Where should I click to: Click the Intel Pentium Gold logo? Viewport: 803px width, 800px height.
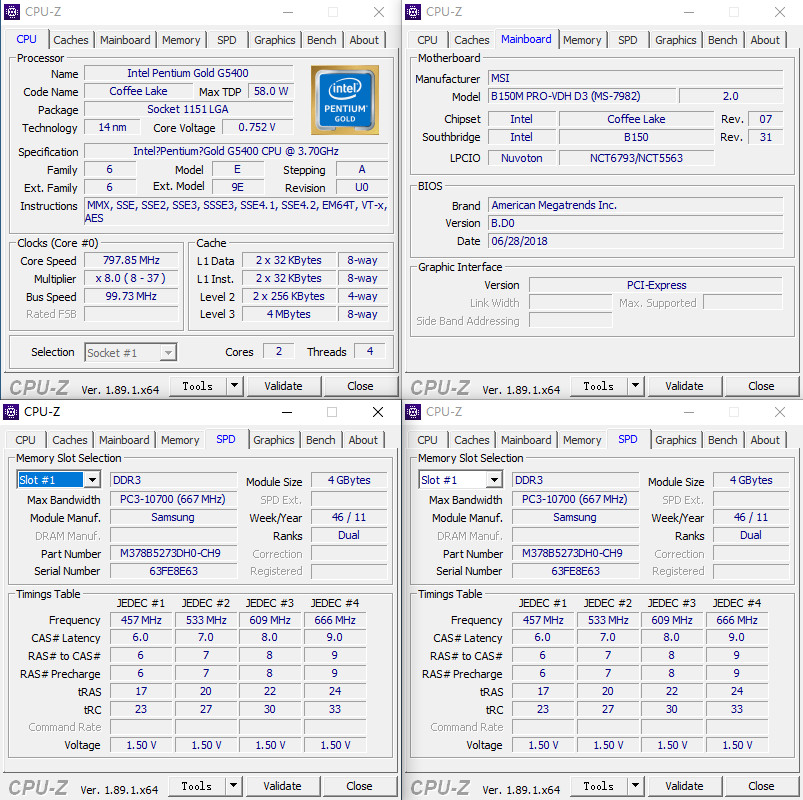(345, 100)
